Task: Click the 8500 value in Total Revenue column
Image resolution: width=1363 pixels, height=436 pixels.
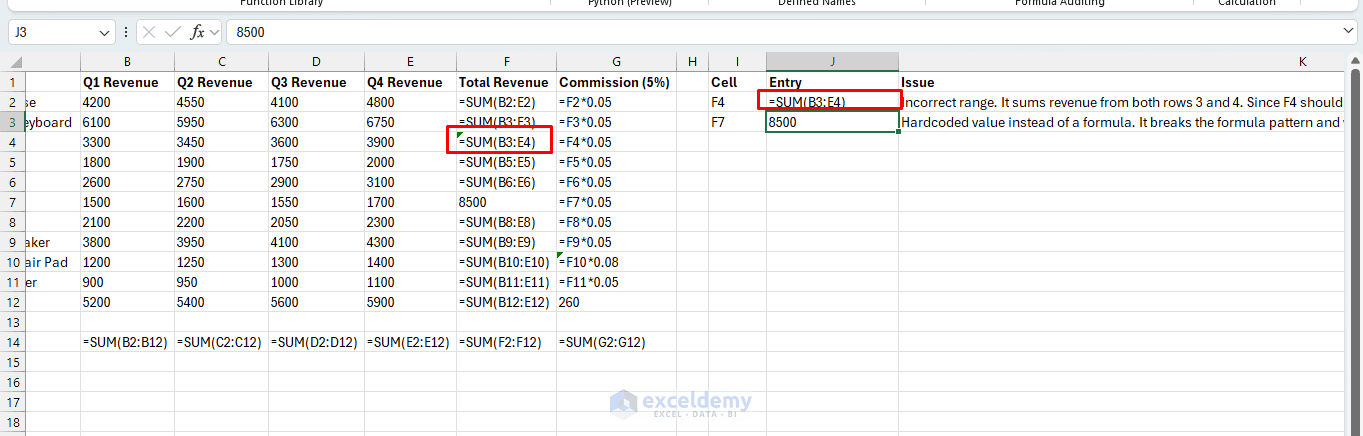Action: [x=506, y=202]
